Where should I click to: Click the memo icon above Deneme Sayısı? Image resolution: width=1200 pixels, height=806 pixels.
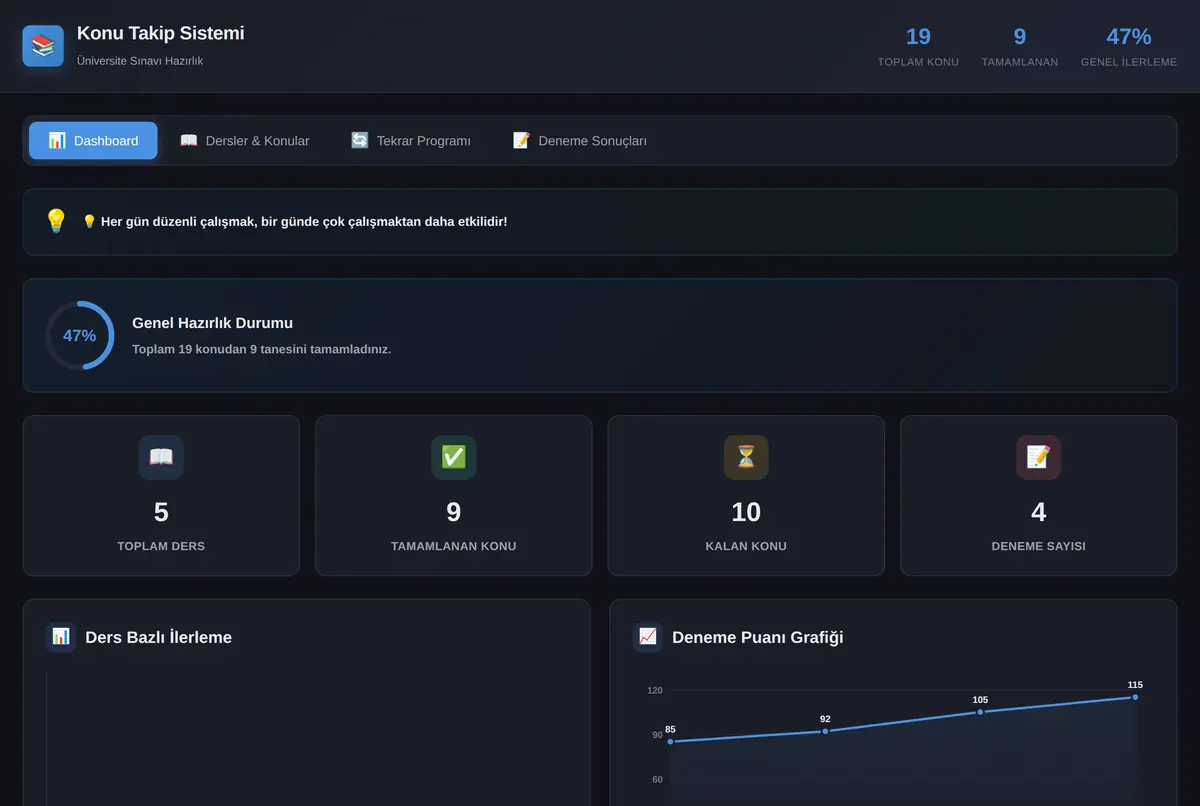coord(1038,457)
